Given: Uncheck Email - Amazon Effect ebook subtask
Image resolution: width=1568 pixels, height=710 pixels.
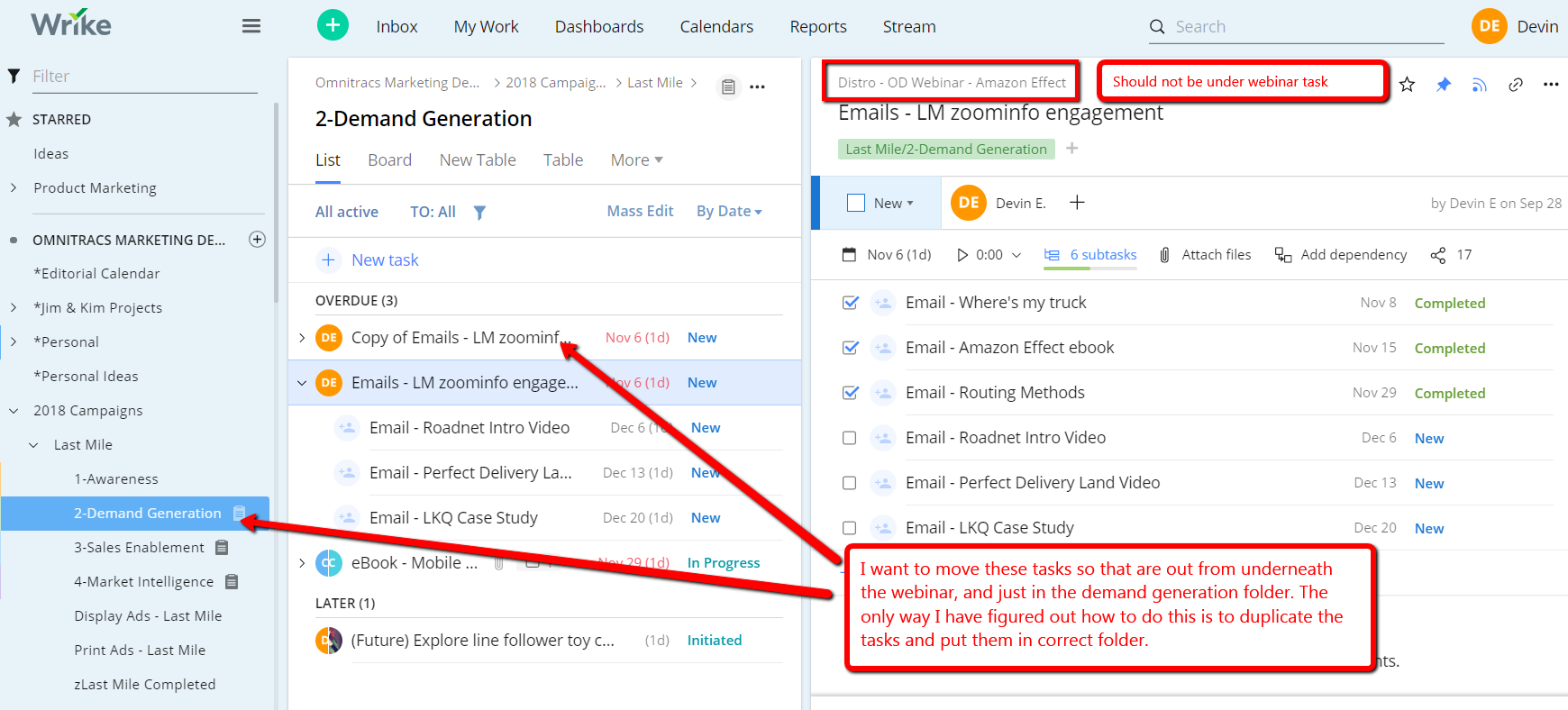Looking at the screenshot, I should [x=850, y=348].
